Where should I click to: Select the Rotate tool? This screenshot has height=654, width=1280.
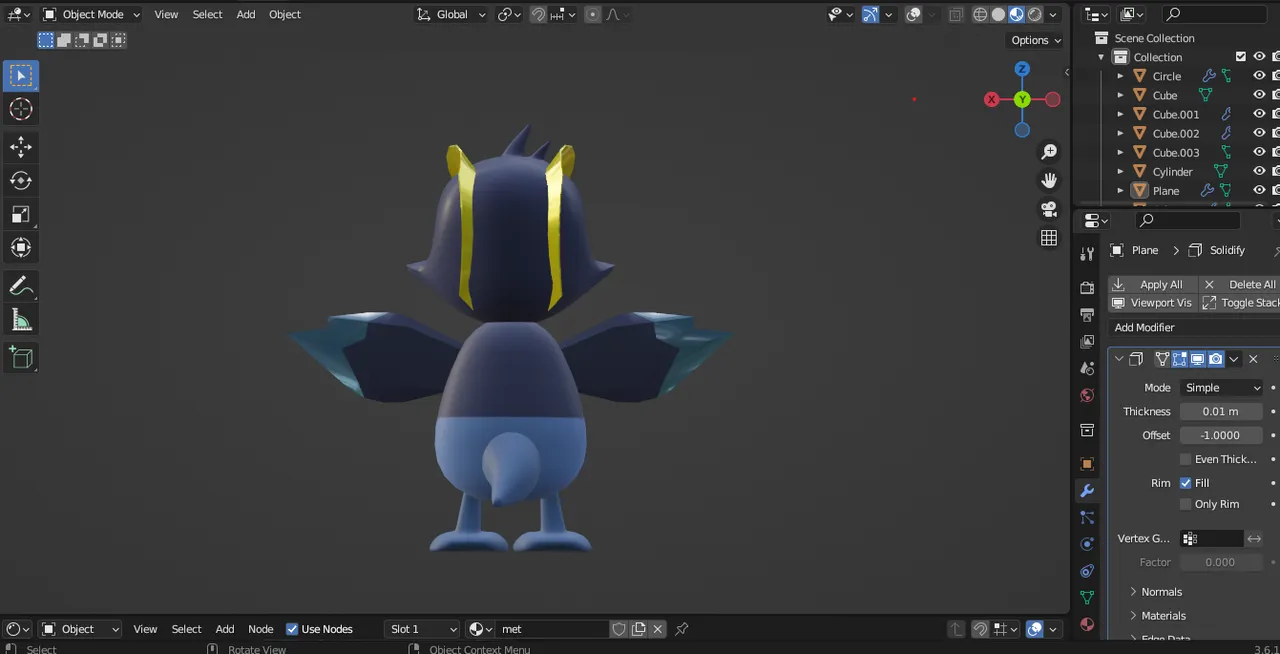21,181
